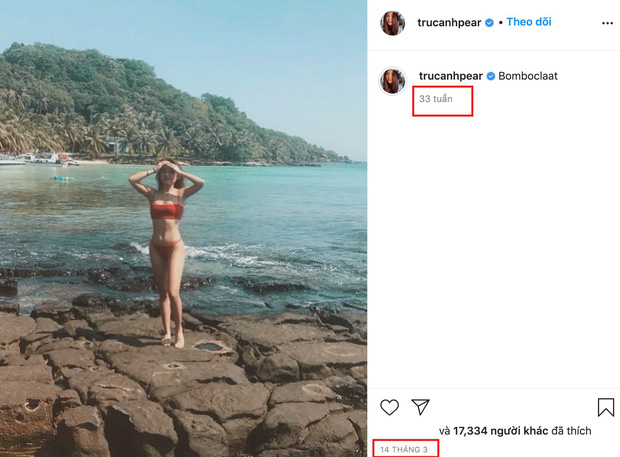This screenshot has width=620, height=457.
Task: Share the post via paper plane icon
Action: pyautogui.click(x=421, y=407)
